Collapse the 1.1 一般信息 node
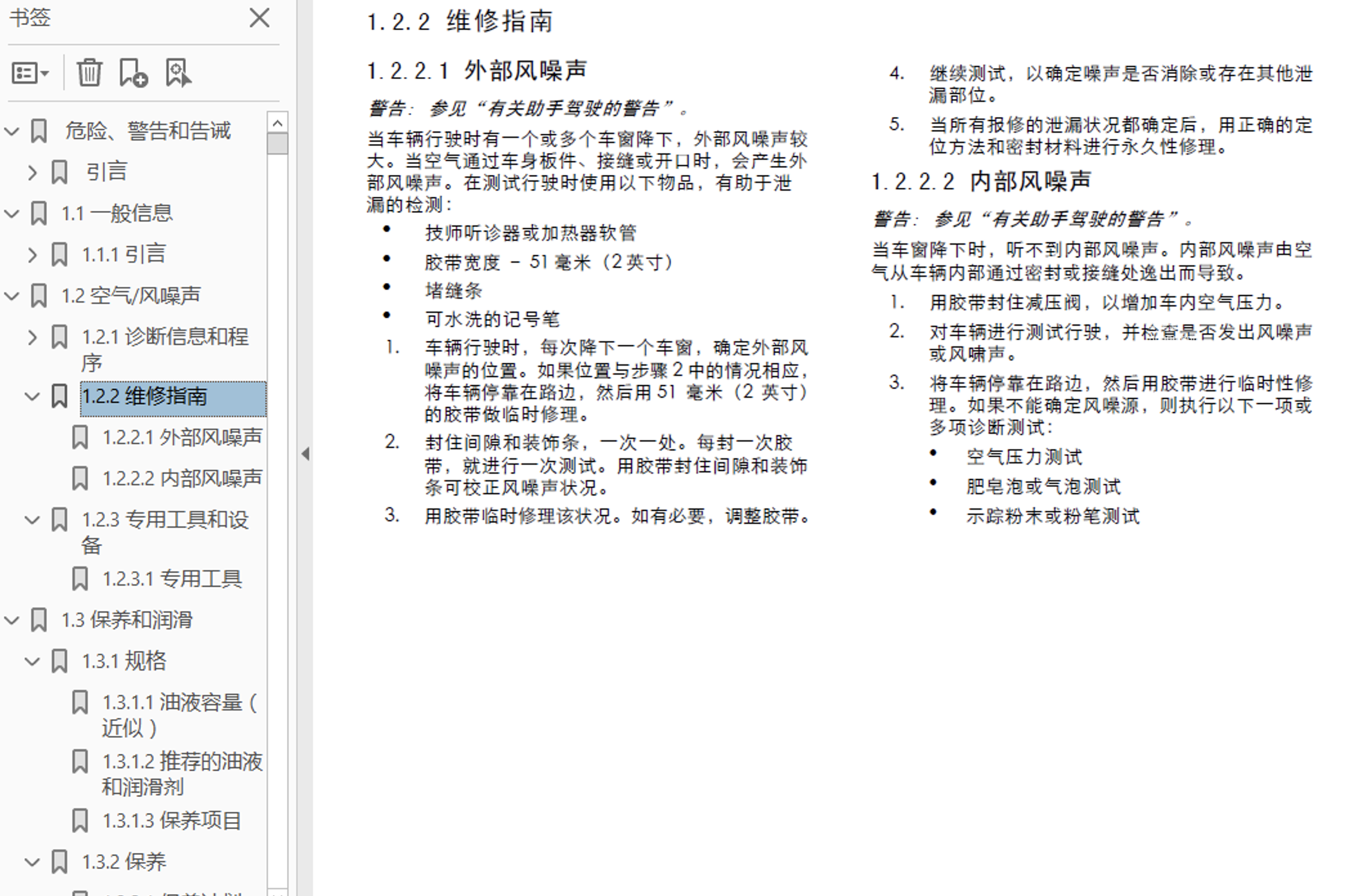The height and width of the screenshot is (896, 1353). 12,214
